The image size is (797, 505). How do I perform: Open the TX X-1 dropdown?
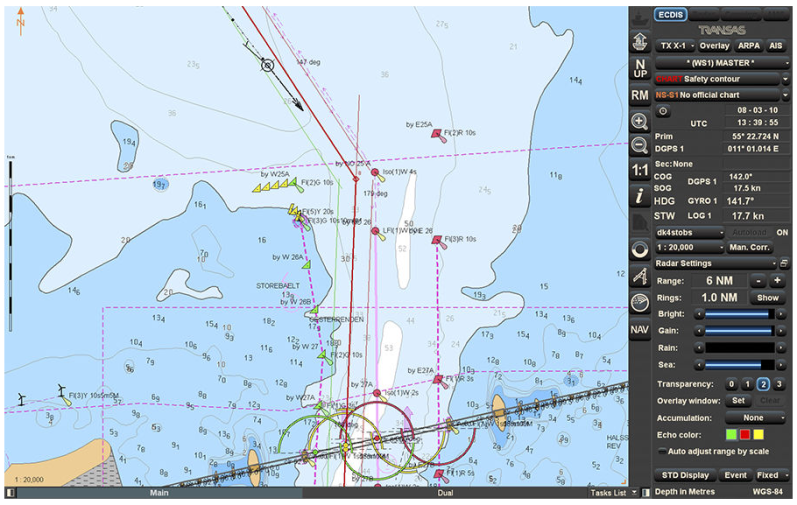point(676,46)
